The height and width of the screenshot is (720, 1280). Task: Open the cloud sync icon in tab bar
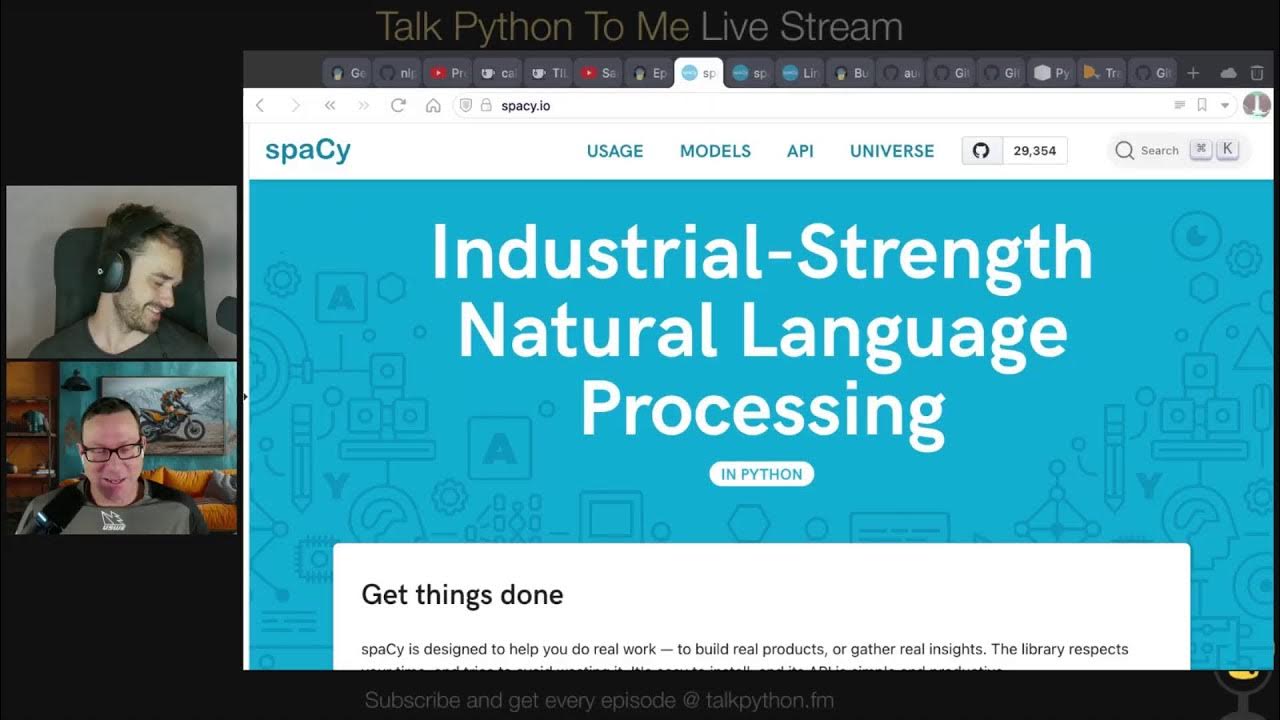coord(1229,72)
